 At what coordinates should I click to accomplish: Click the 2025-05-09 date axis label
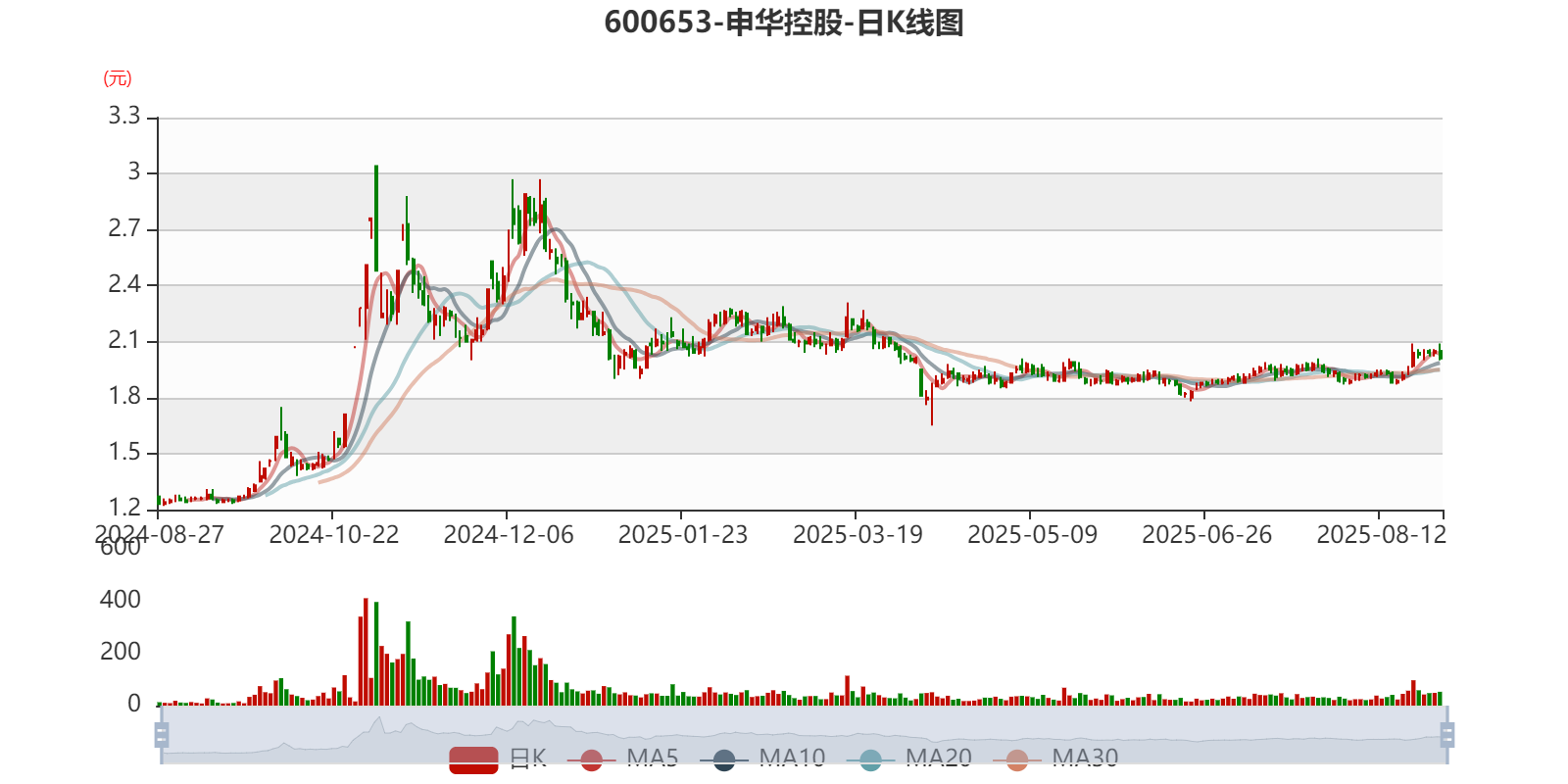tap(1032, 534)
